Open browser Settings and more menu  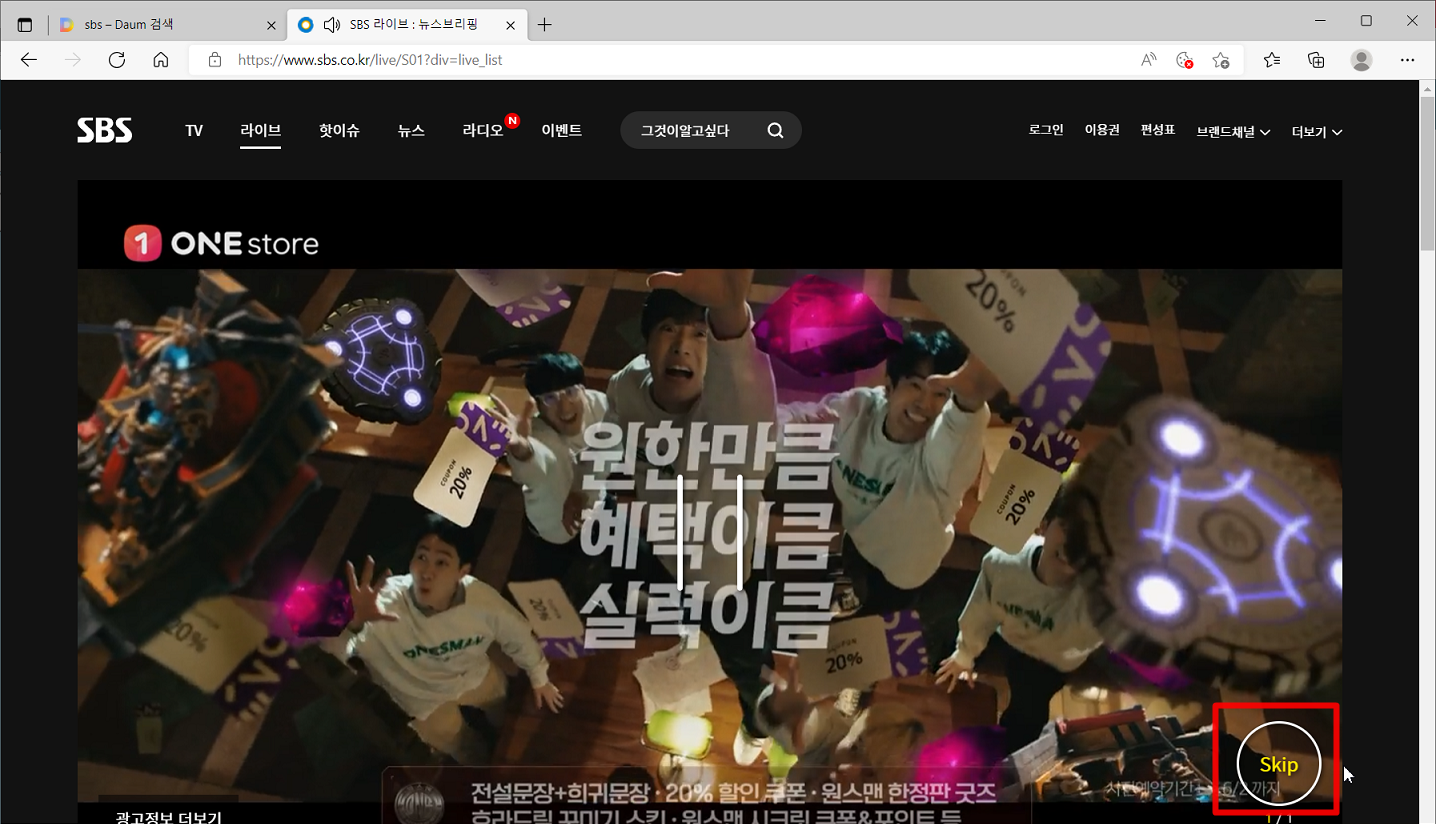1407,60
